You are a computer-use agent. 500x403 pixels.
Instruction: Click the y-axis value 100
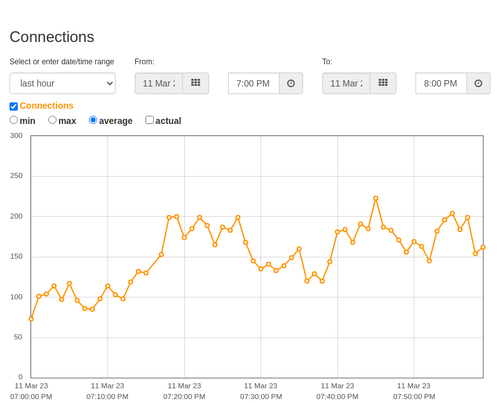tap(16, 297)
